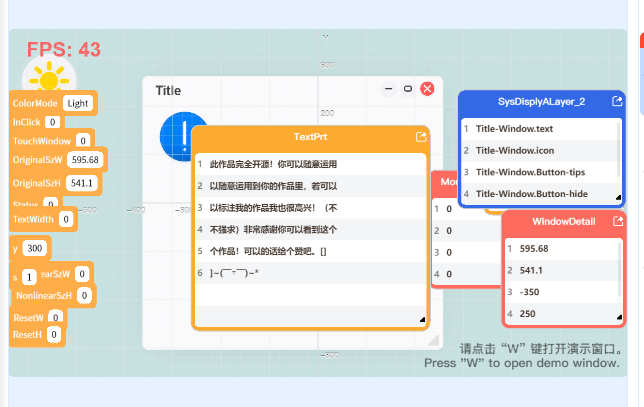Select WindowDetail row 4 value 250
644x407 pixels.
click(x=561, y=314)
